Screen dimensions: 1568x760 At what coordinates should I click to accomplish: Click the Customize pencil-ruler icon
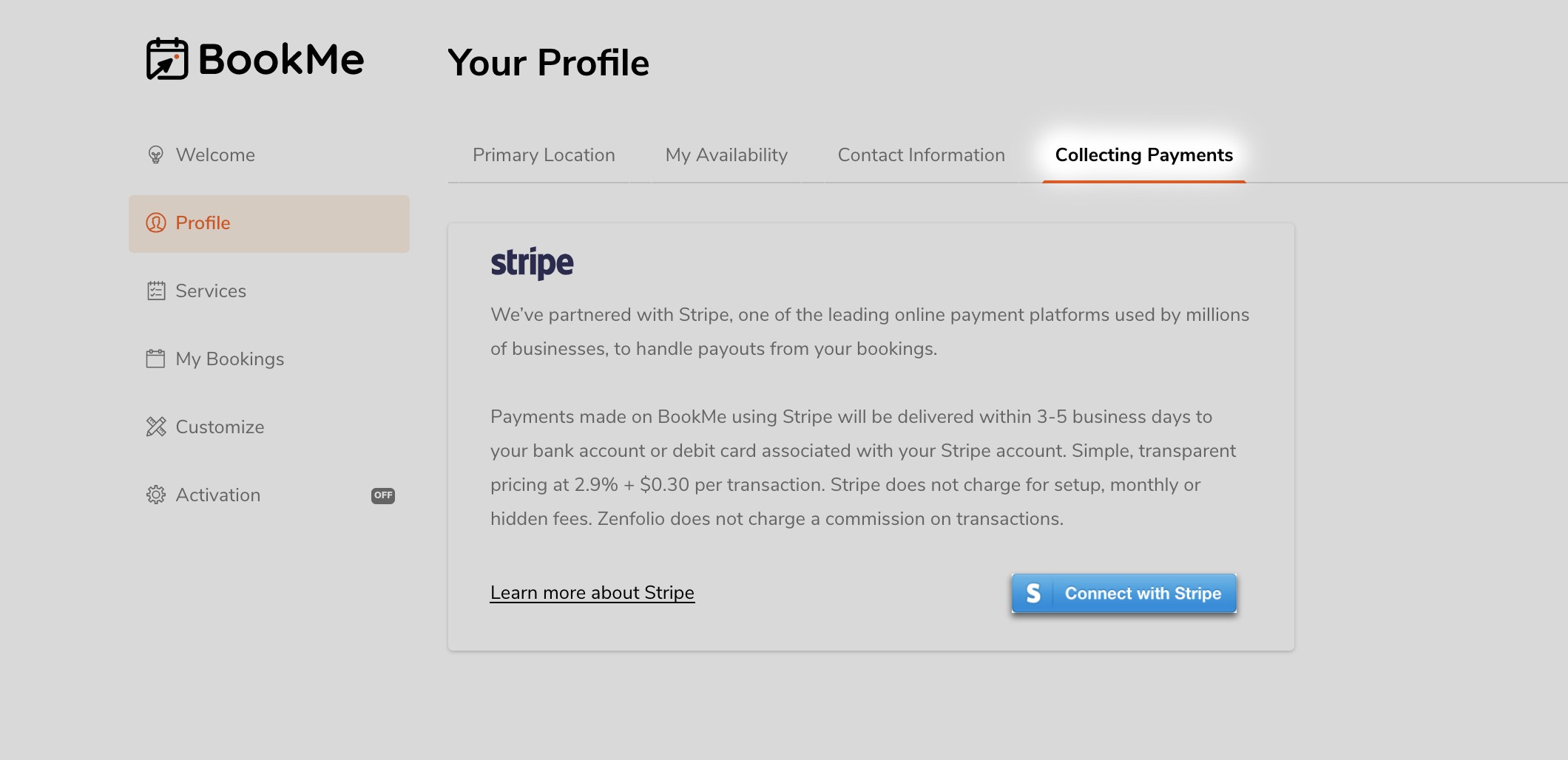156,427
